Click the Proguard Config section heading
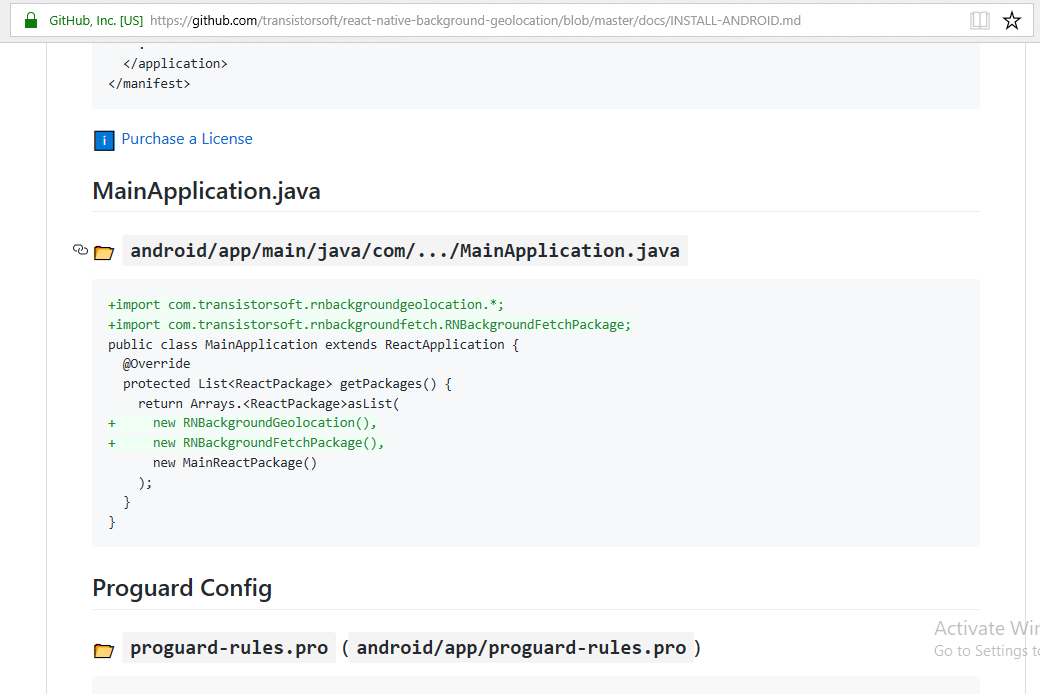This screenshot has width=1040, height=694. point(181,588)
